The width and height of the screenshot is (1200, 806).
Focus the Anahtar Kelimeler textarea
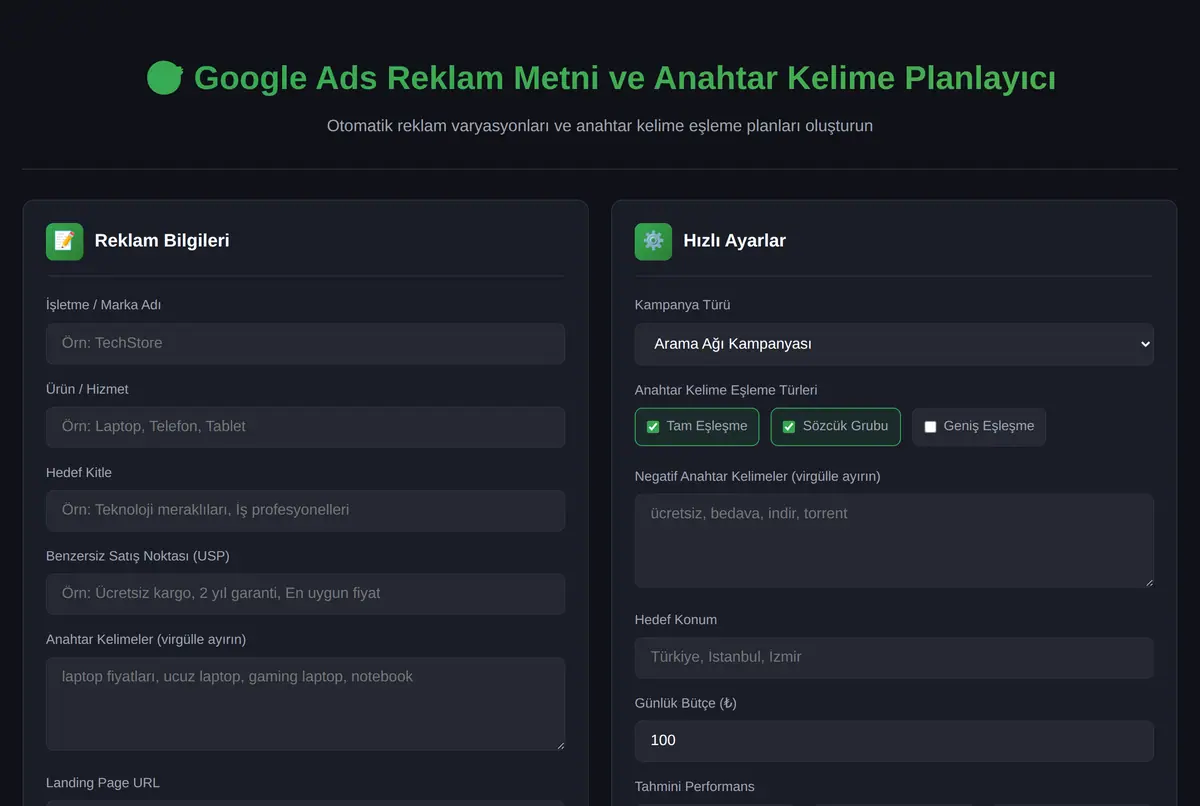[305, 703]
